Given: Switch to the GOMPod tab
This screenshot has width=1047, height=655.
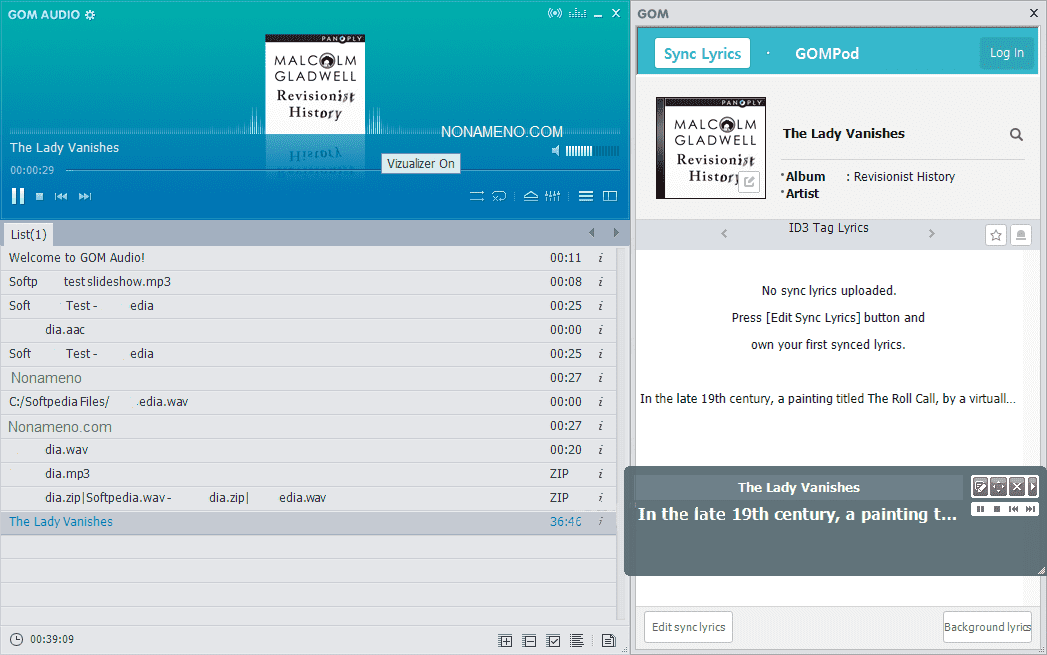Looking at the screenshot, I should pos(826,54).
